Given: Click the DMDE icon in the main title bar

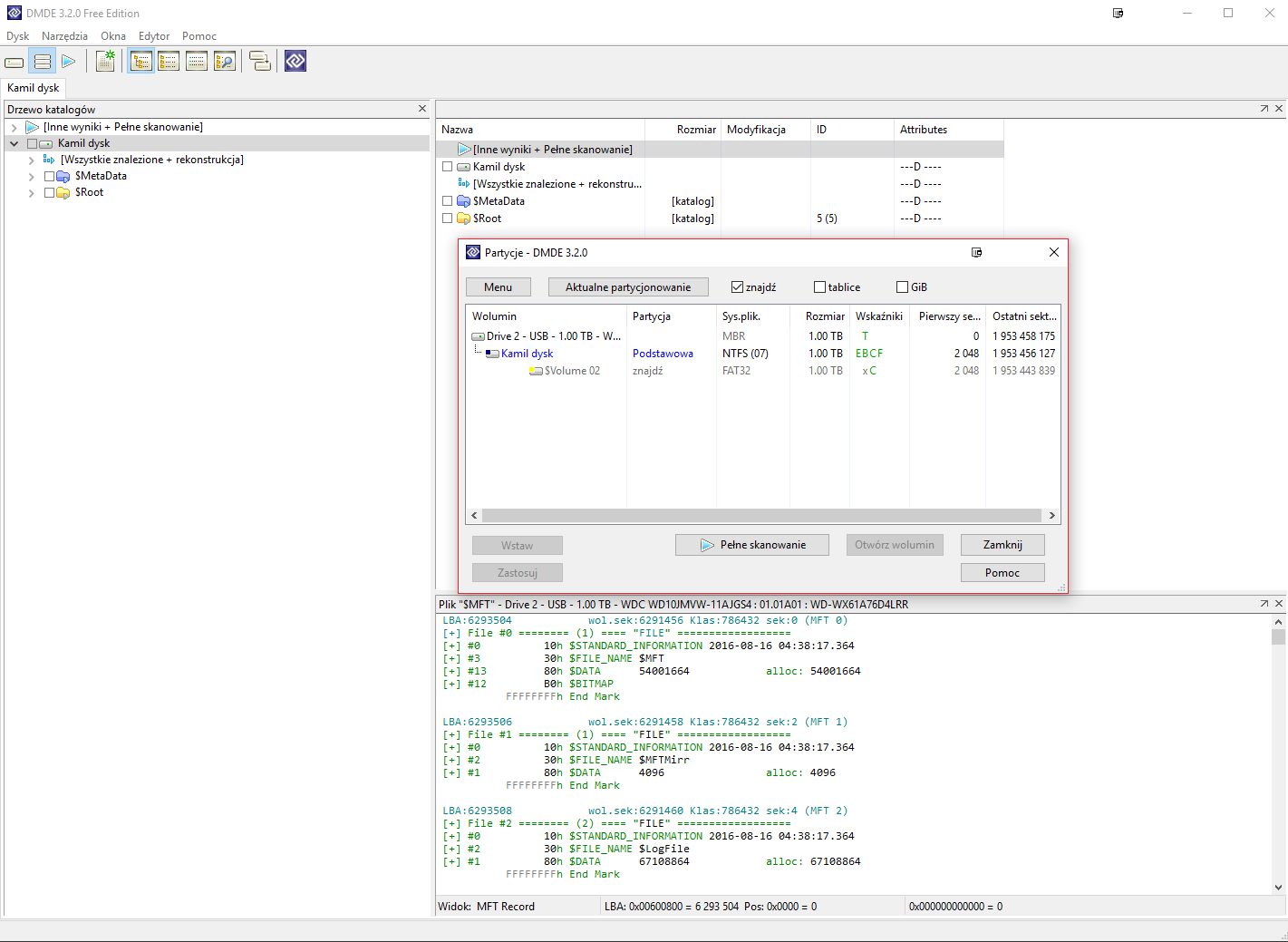Looking at the screenshot, I should coord(15,13).
